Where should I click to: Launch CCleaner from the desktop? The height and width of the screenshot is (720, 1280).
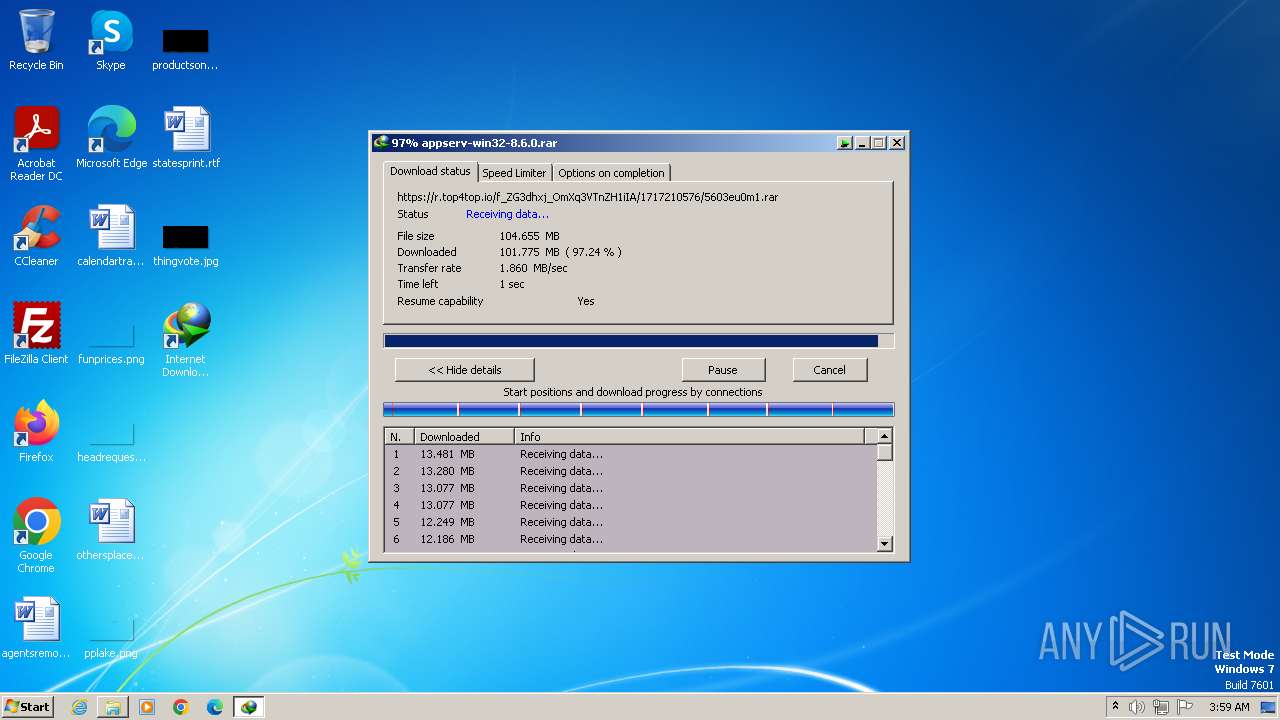click(36, 236)
